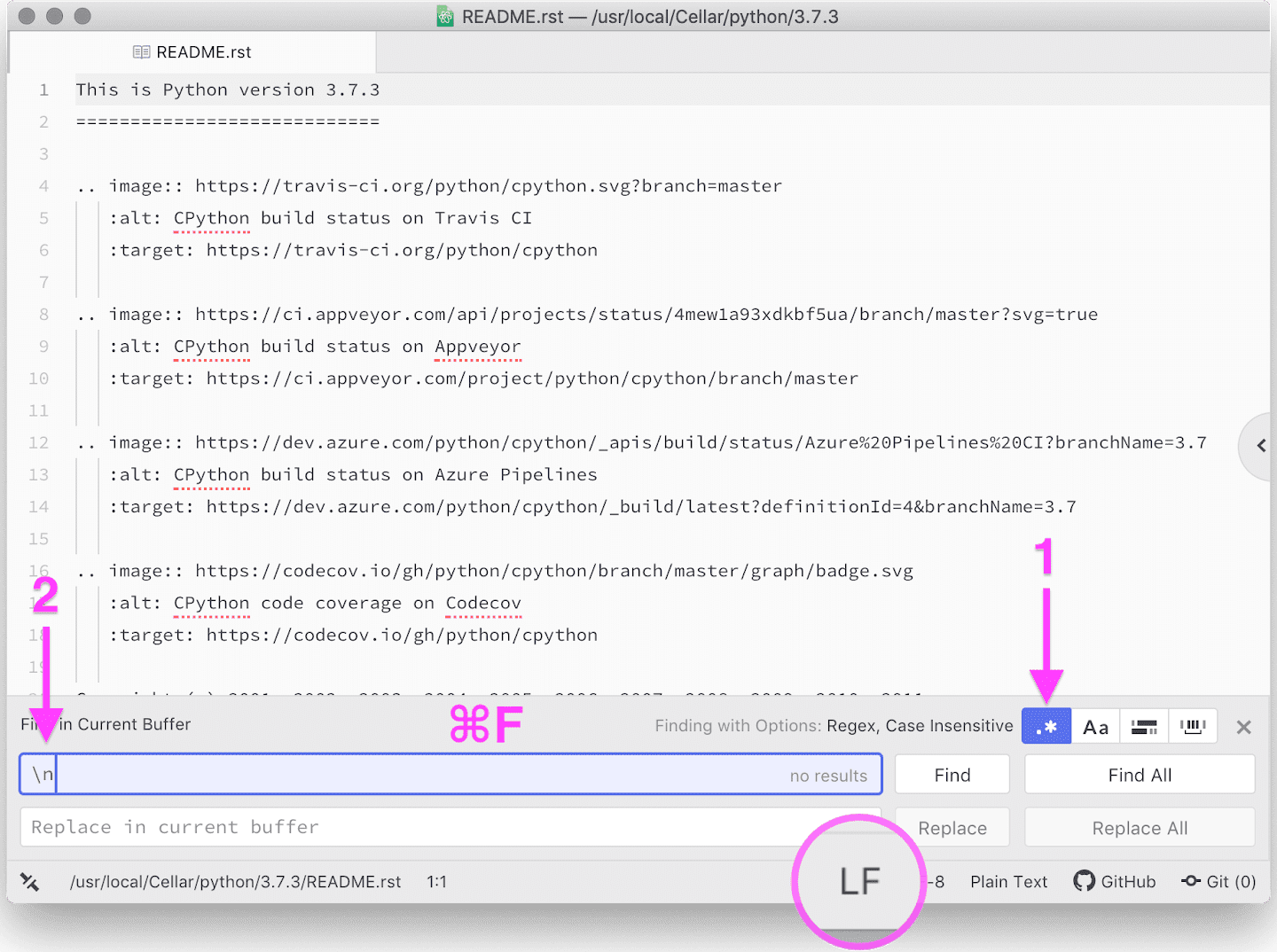Toggle case-sensitive matching (Aa)
The image size is (1277, 952).
[1096, 727]
